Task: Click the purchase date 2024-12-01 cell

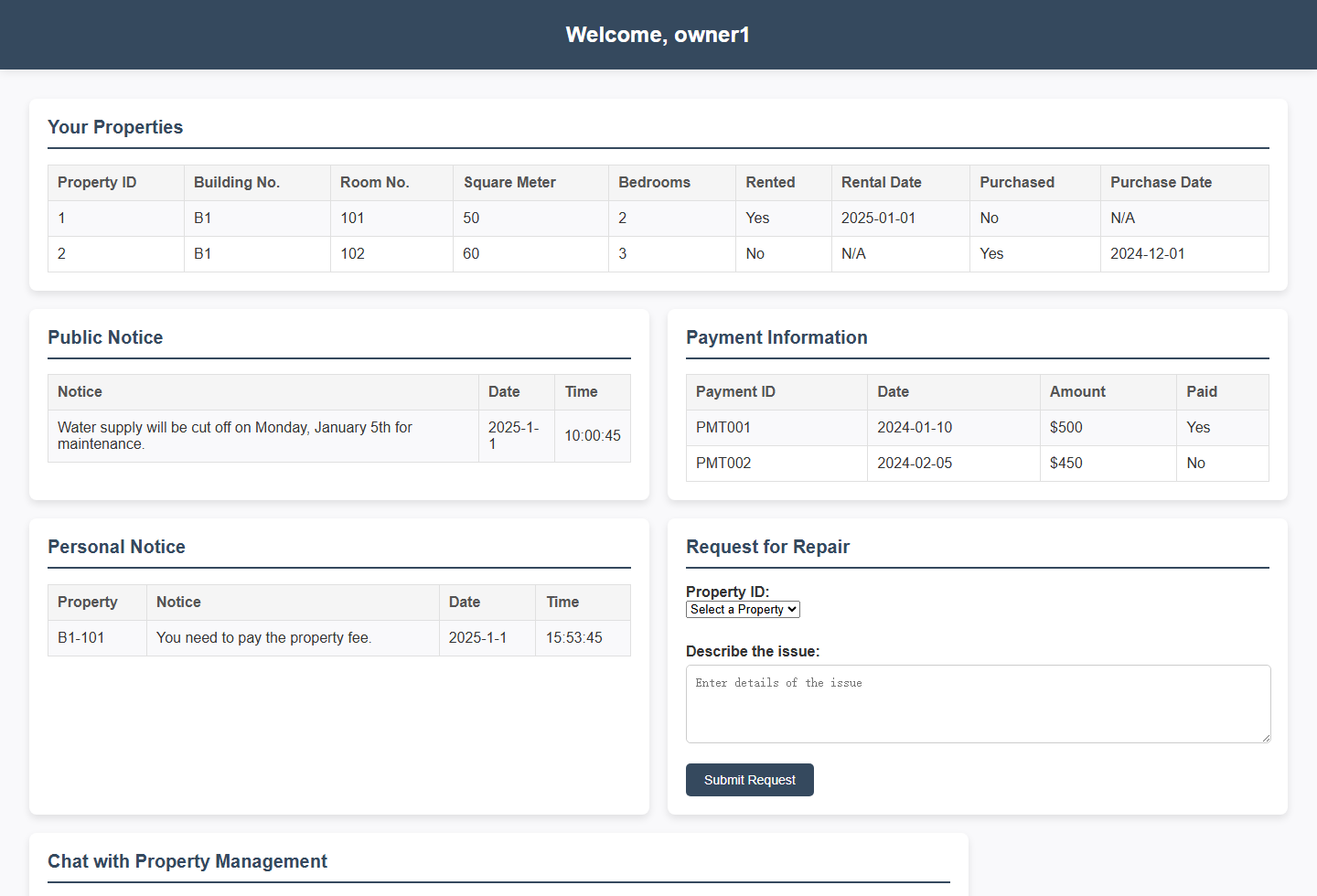Action: [x=1184, y=254]
